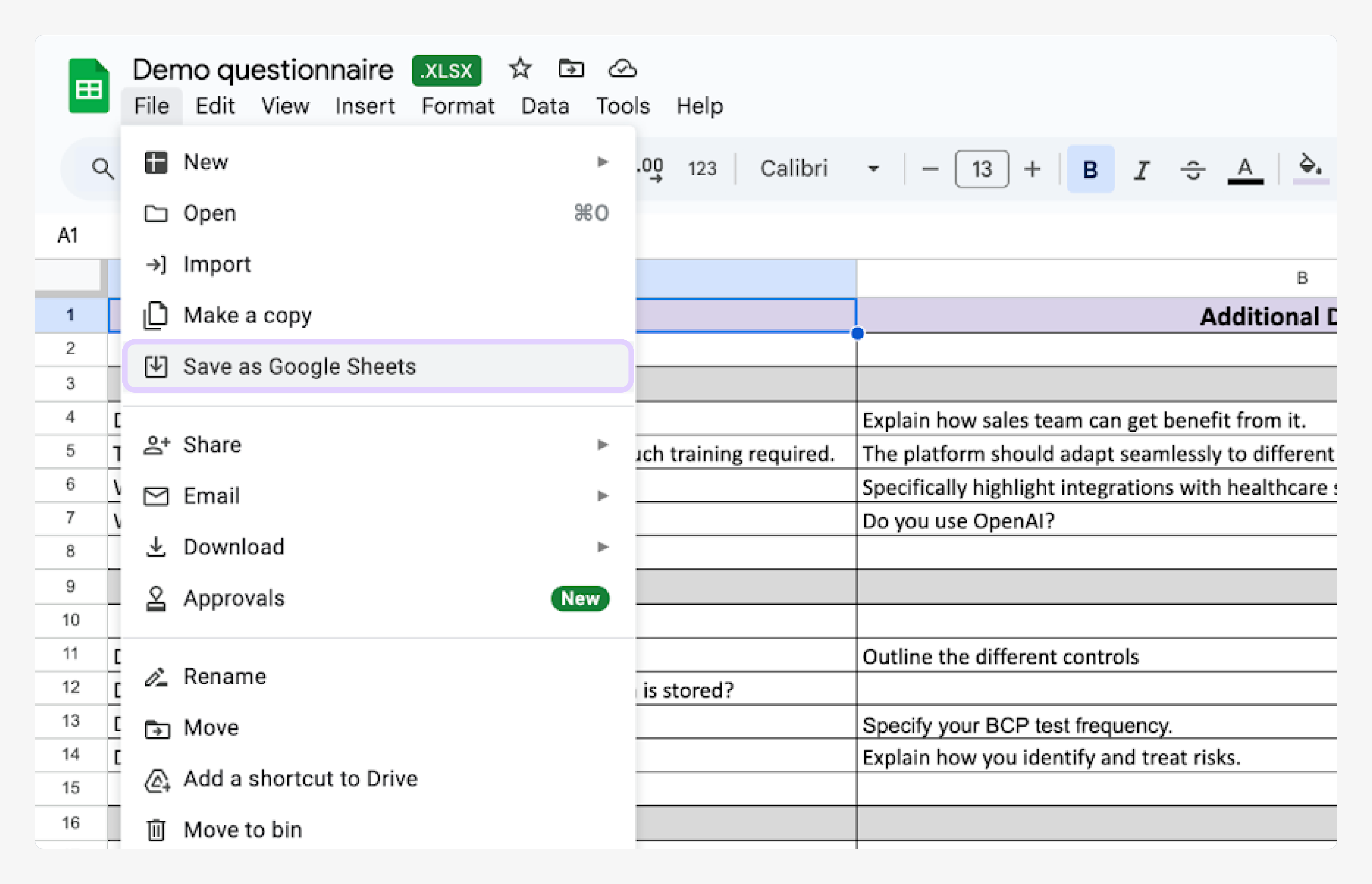Open the Google Sheets home icon
This screenshot has width=1372, height=884.
pyautogui.click(x=88, y=86)
